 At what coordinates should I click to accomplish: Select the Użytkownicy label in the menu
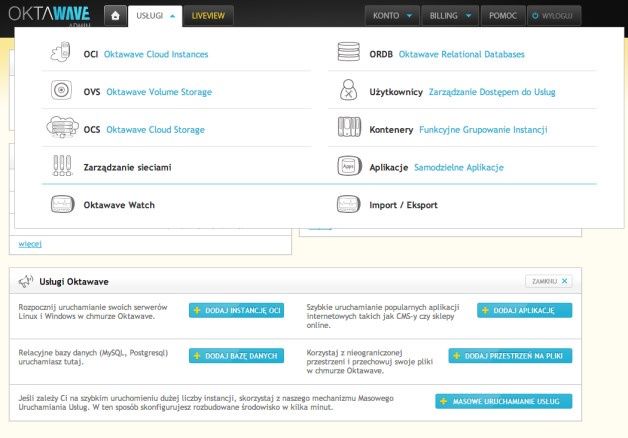click(x=396, y=92)
